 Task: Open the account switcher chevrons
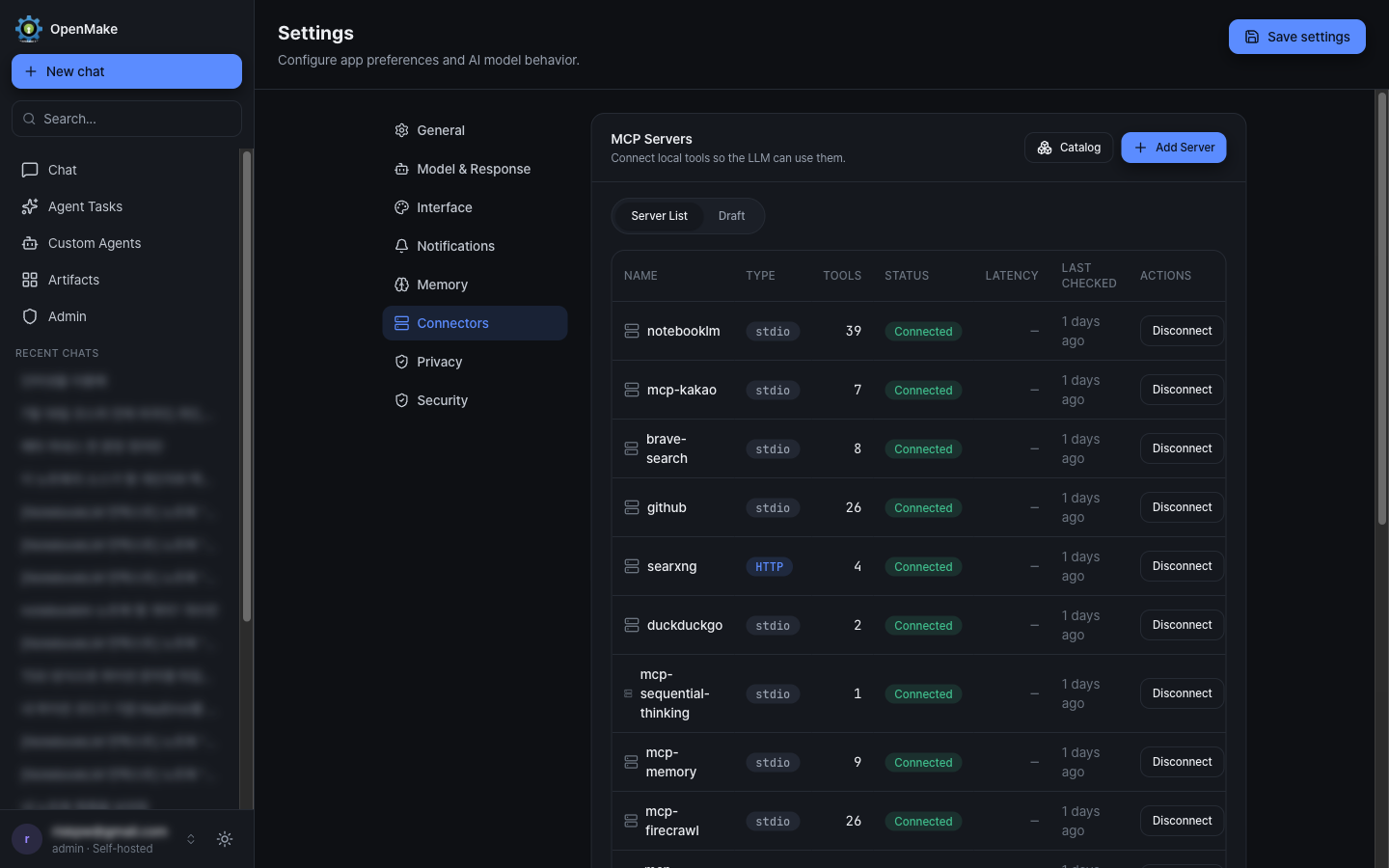click(x=191, y=839)
